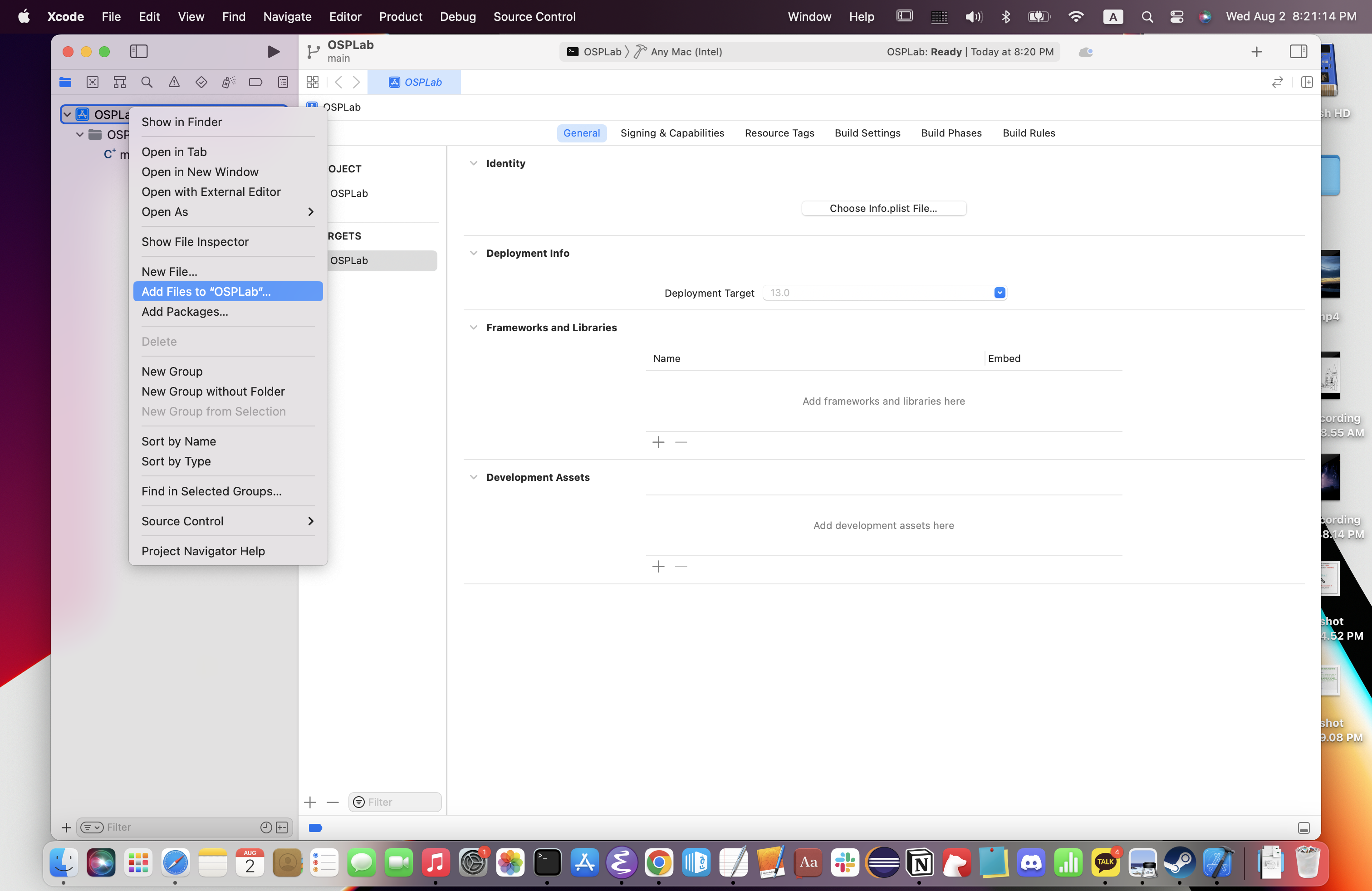The image size is (1372, 891).
Task: Open the Issue navigator warning icon
Action: [x=174, y=83]
